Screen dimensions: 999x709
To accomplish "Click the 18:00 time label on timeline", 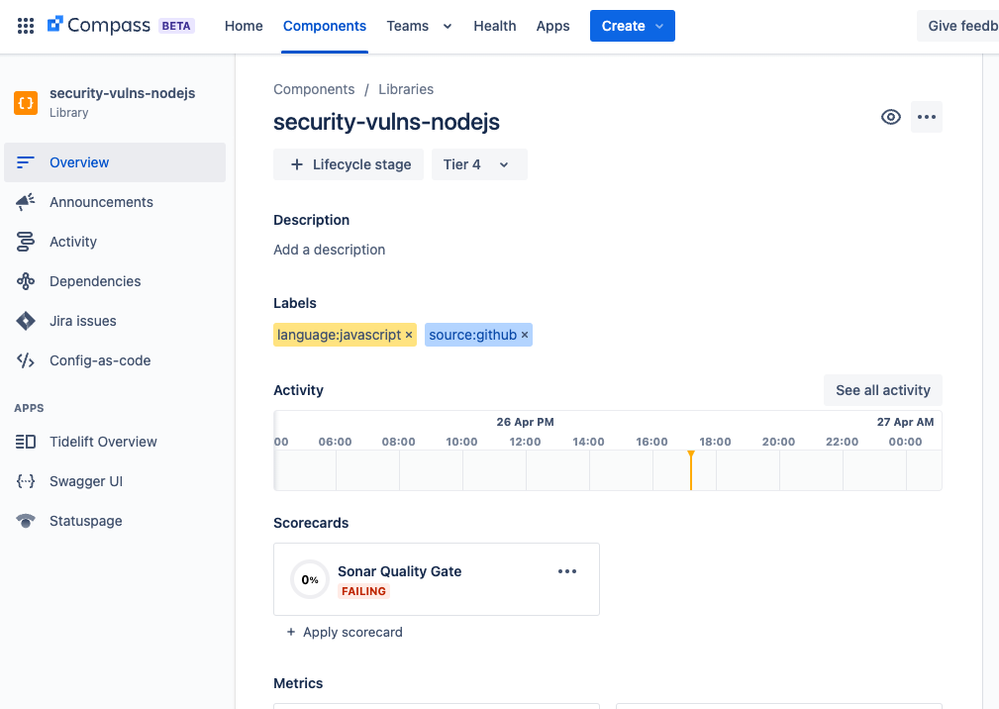I will click(715, 441).
